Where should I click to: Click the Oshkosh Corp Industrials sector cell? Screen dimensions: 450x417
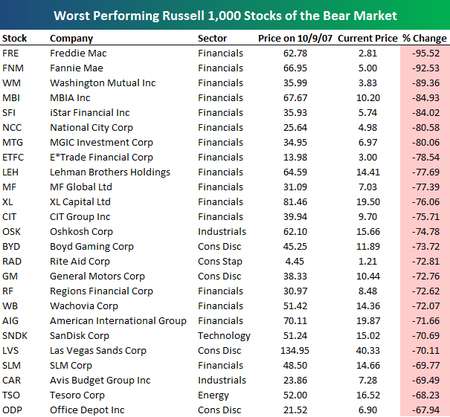222,232
